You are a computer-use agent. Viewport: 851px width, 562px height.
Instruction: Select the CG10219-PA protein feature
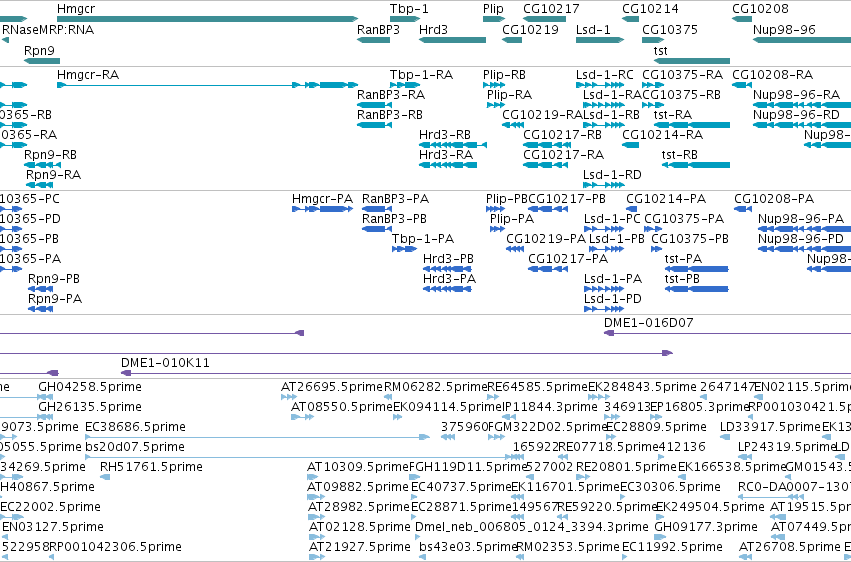pyautogui.click(x=515, y=249)
